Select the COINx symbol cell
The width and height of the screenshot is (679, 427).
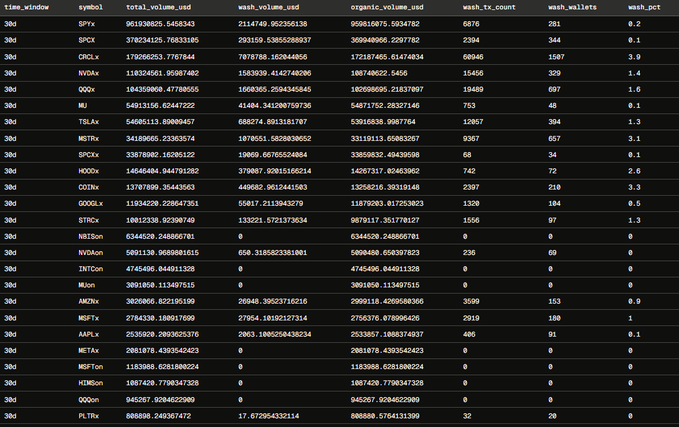point(89,187)
